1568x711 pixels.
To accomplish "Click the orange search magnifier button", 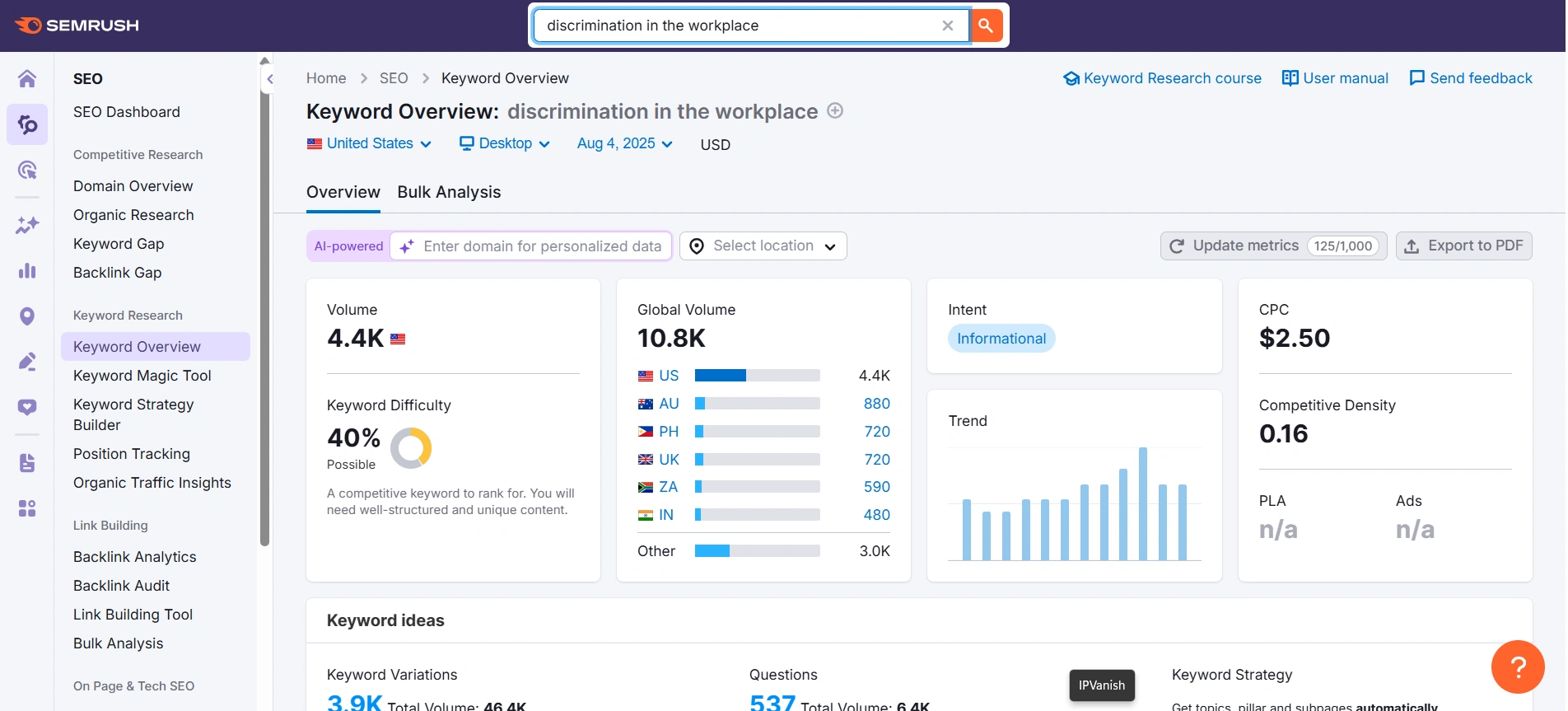I will (986, 26).
